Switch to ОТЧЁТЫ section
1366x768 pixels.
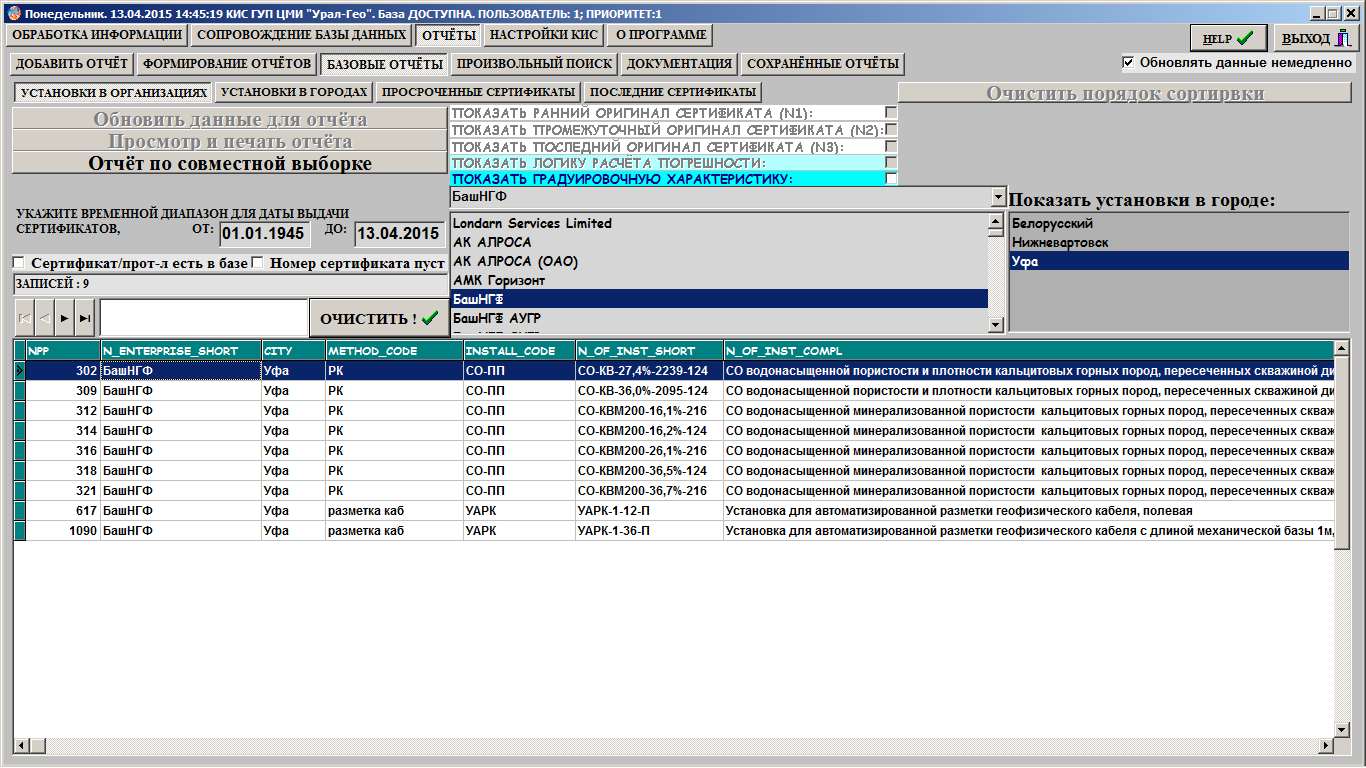(448, 35)
